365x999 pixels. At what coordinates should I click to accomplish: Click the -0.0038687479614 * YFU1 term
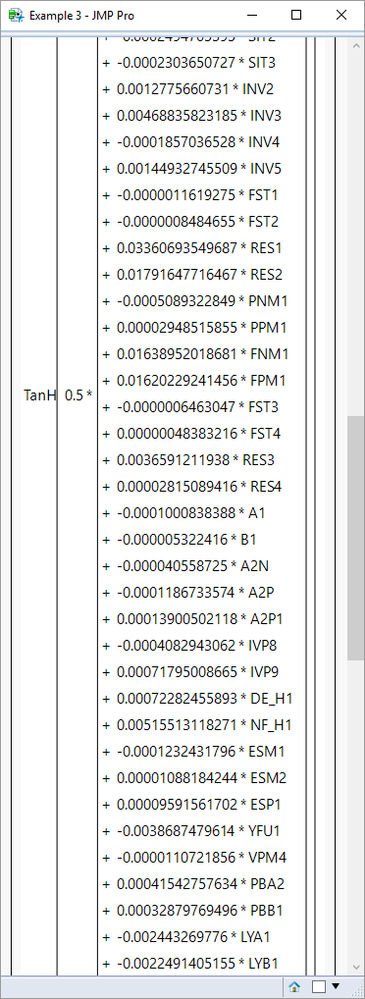198,831
